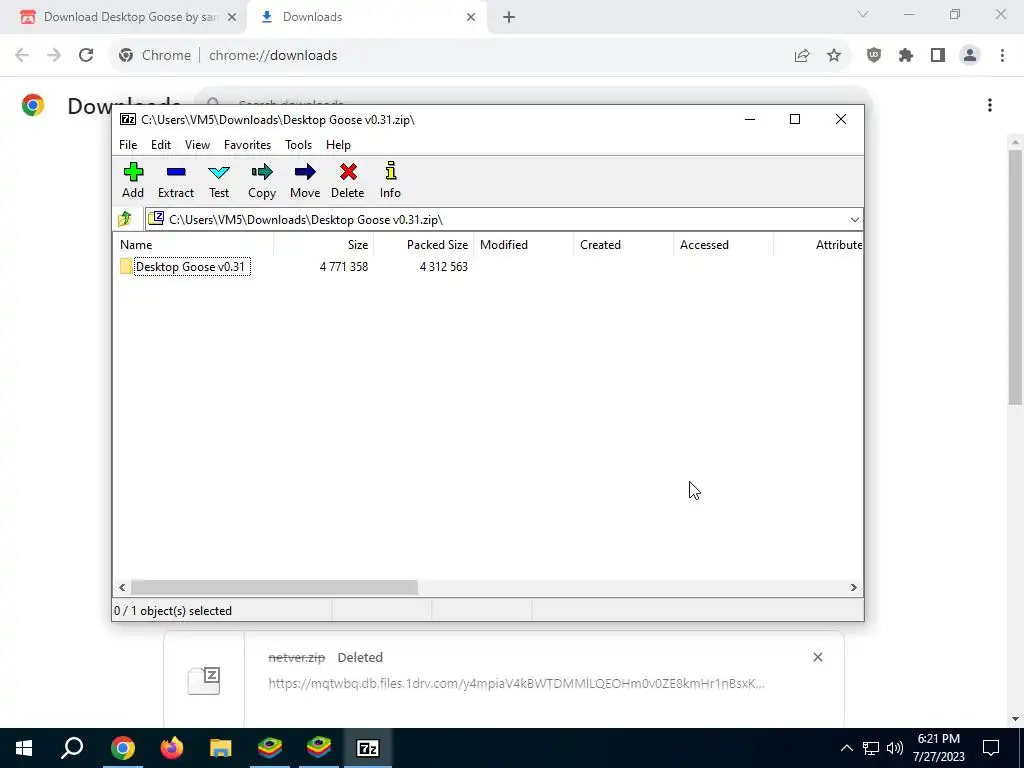This screenshot has height=768, width=1024.
Task: Close the Downloads Chrome tab
Action: tap(471, 17)
